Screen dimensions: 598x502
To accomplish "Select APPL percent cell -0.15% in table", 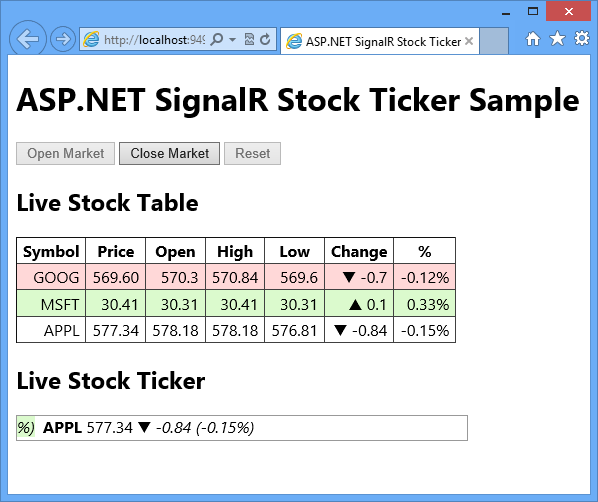I will point(424,330).
